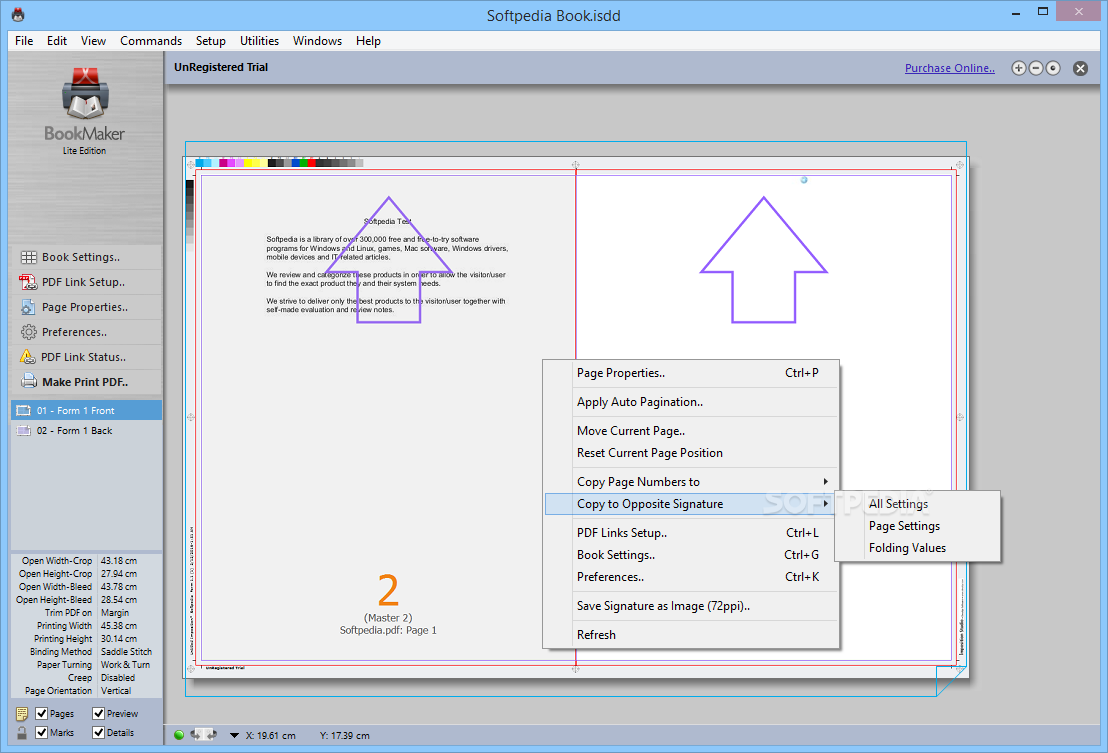Click the Make Print PDF printer icon
Image resolution: width=1108 pixels, height=753 pixels.
pos(29,381)
